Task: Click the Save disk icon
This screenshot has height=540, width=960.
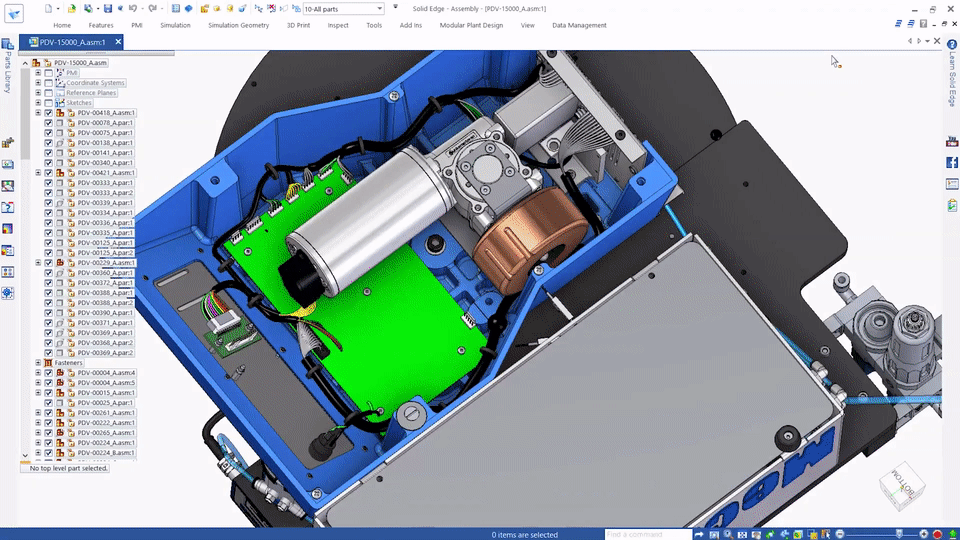Action: pyautogui.click(x=108, y=9)
